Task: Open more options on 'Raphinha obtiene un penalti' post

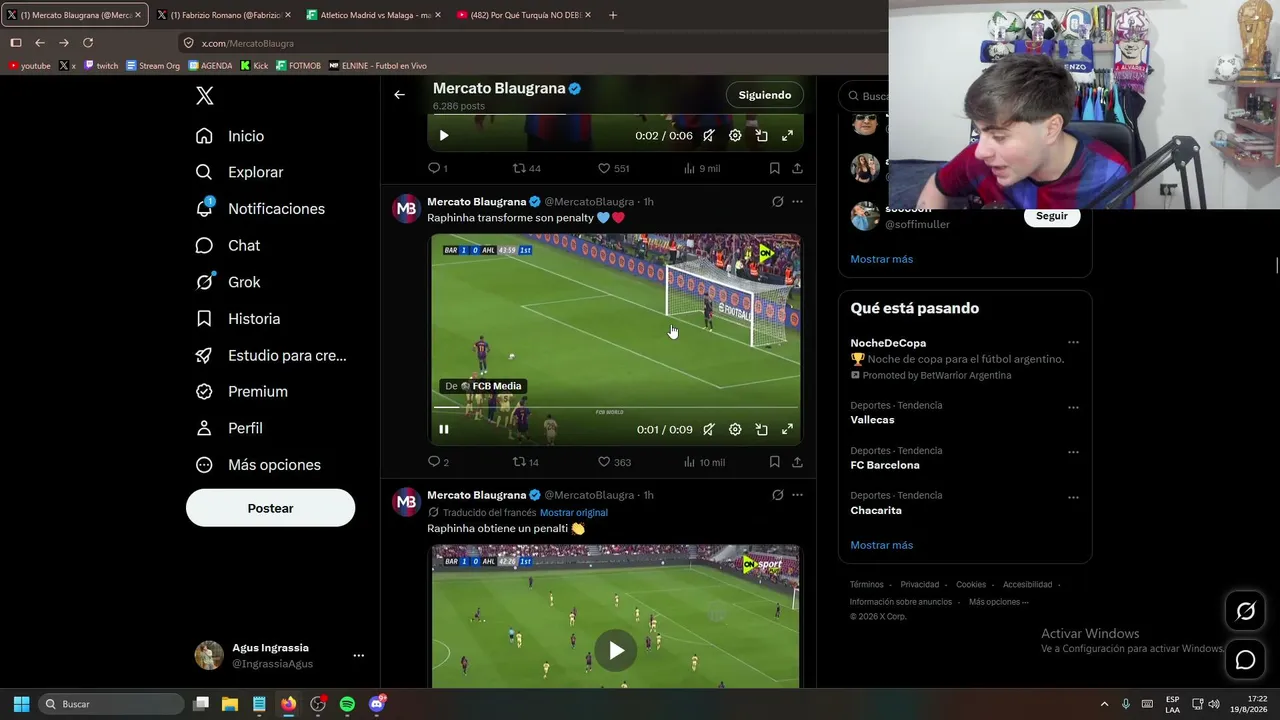Action: click(x=797, y=495)
